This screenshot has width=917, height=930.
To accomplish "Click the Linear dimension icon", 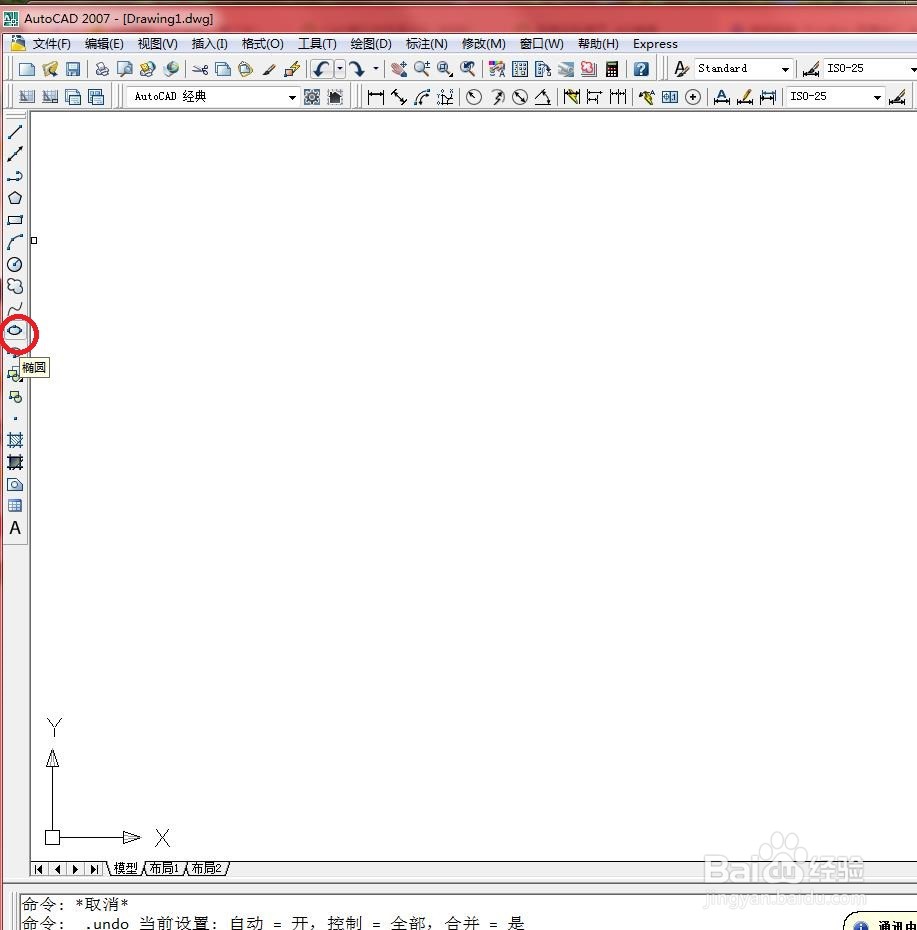I will [x=375, y=97].
